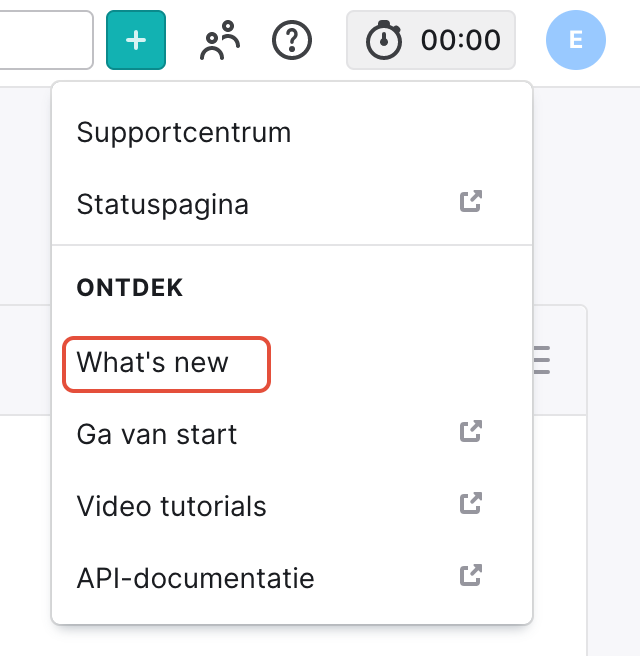Click the help question mark icon

pyautogui.click(x=292, y=40)
